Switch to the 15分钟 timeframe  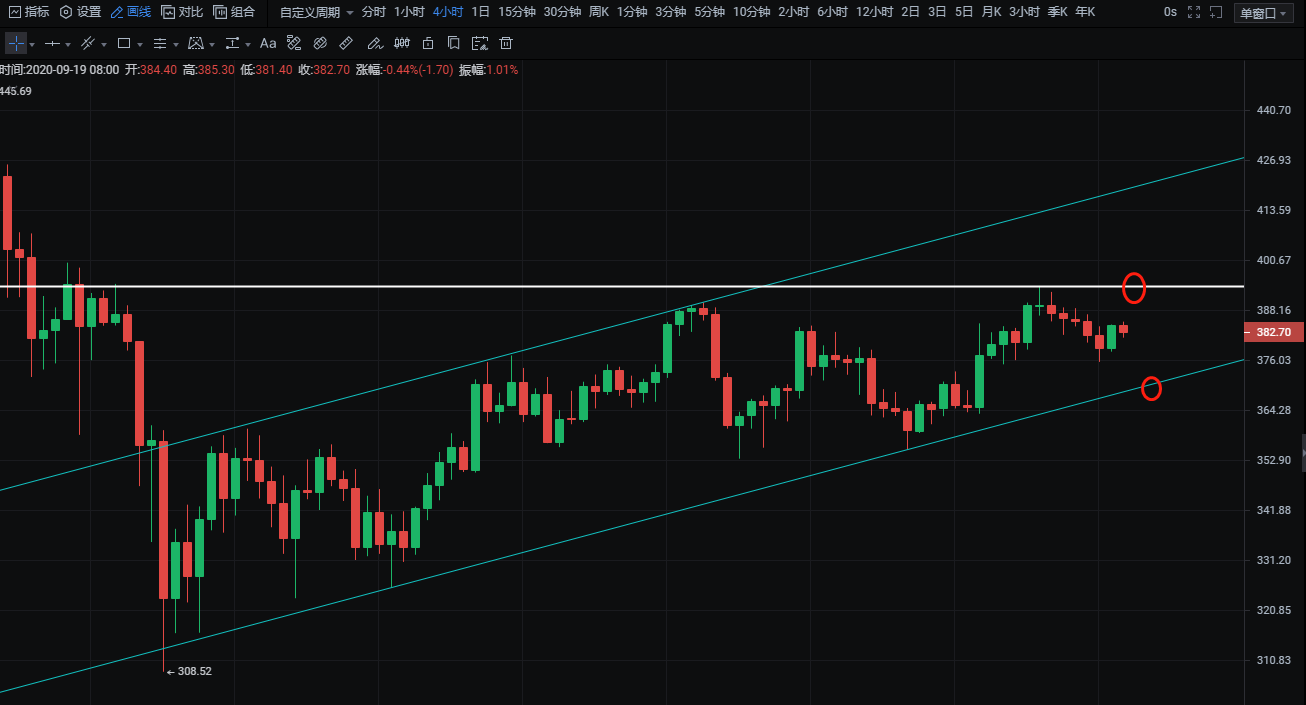pyautogui.click(x=517, y=12)
